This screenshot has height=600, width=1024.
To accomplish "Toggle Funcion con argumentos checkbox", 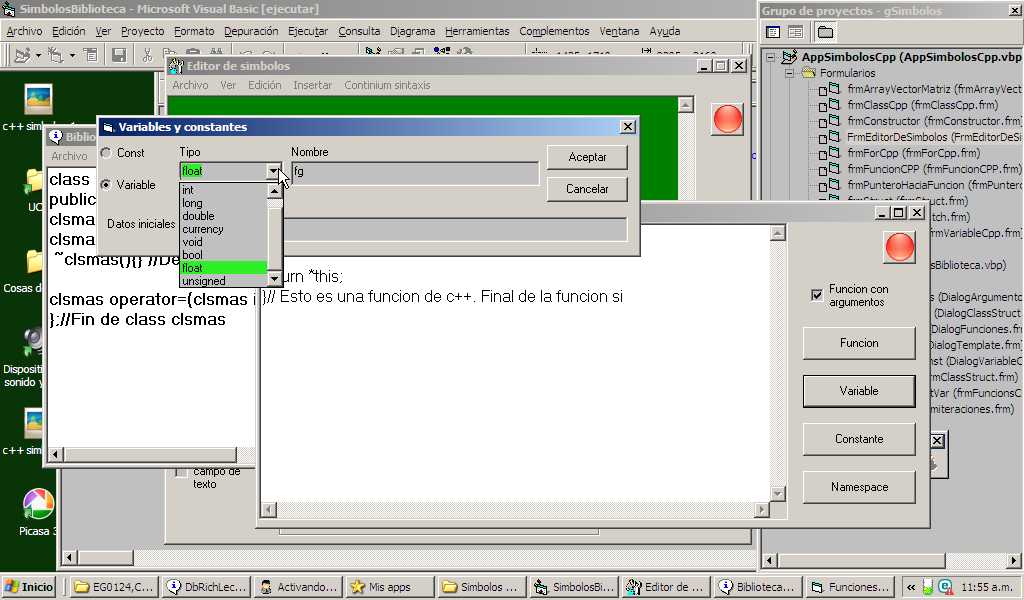I will click(816, 295).
